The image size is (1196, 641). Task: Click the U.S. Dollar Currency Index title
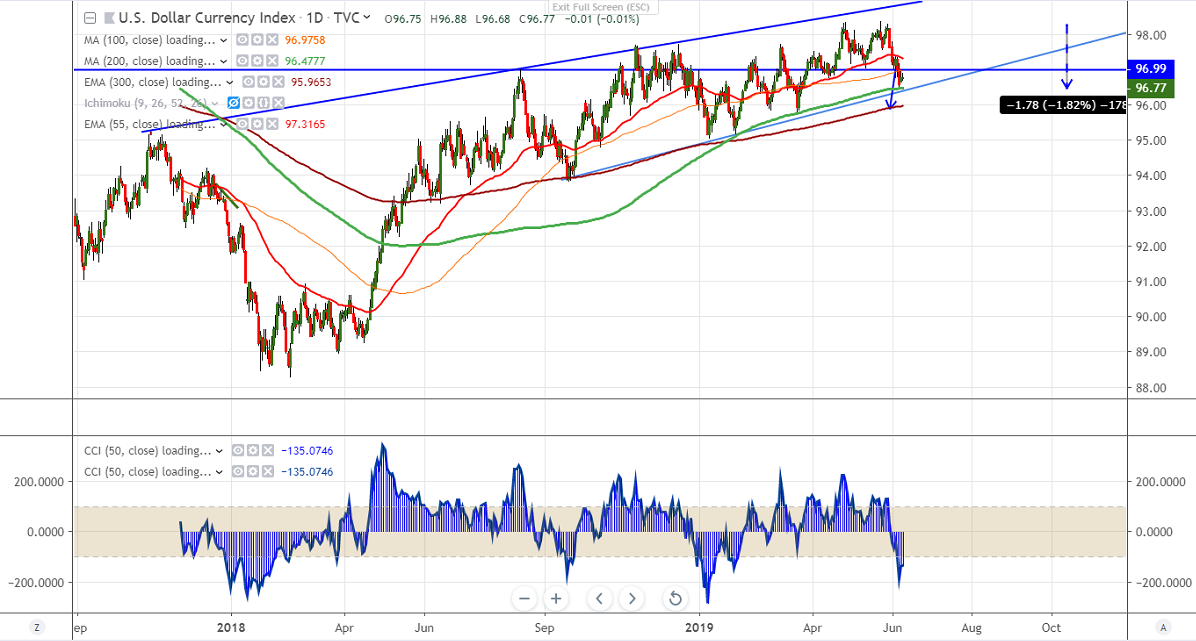(x=207, y=18)
